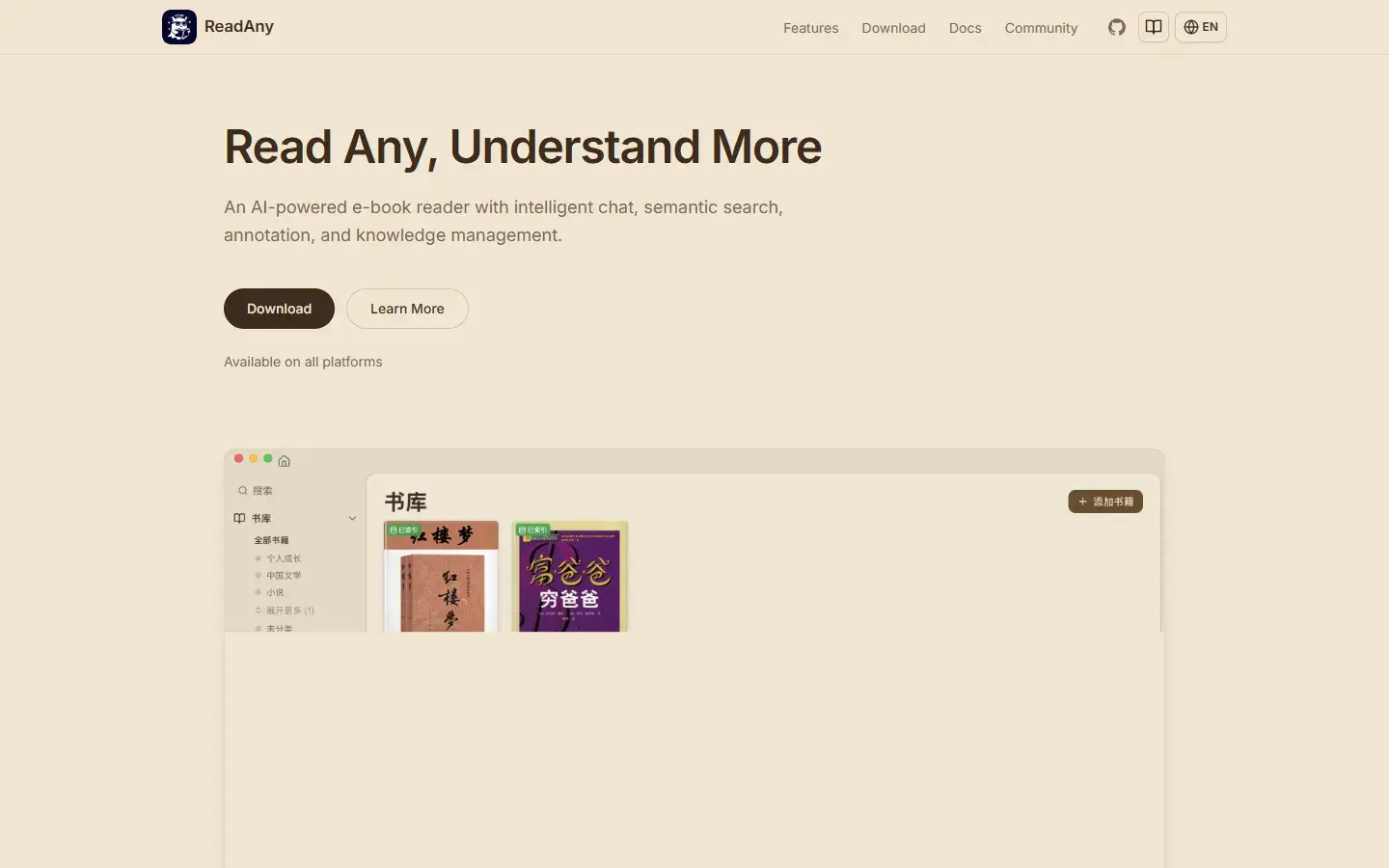The image size is (1389, 868).
Task: Go to the Features nav item
Action: (810, 28)
